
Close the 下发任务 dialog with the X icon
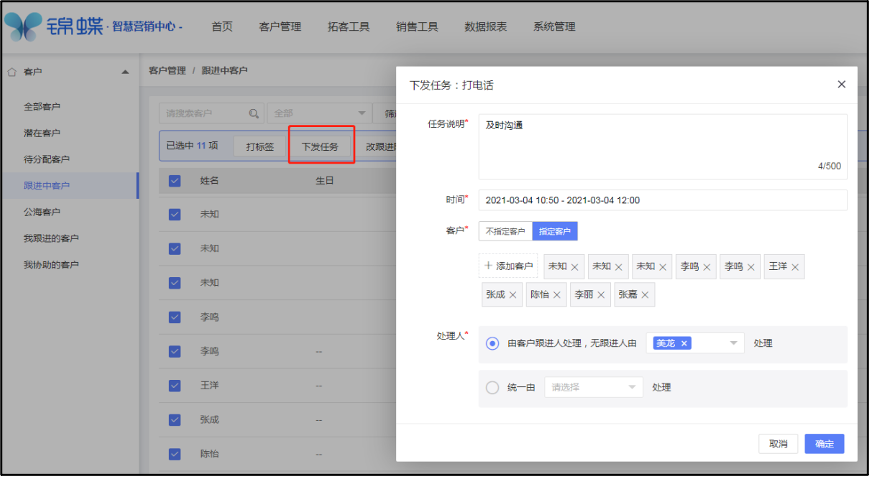coord(841,84)
